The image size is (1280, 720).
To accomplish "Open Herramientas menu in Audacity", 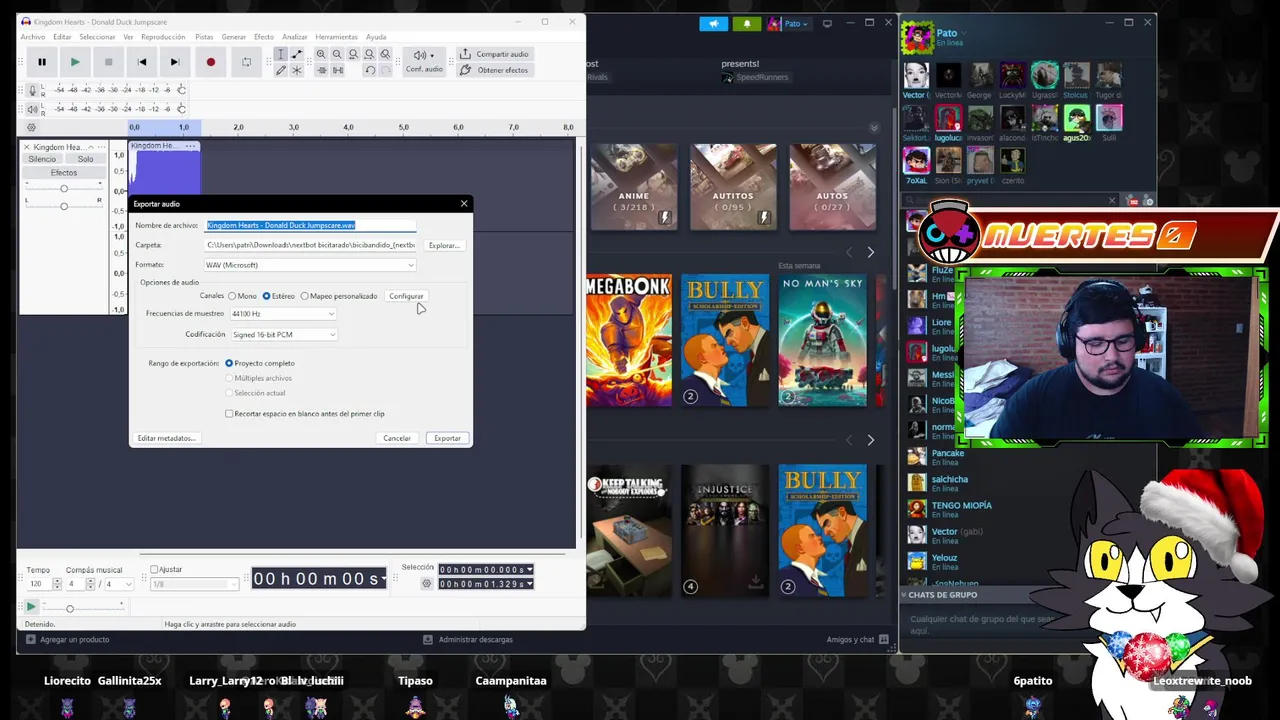I will pyautogui.click(x=337, y=37).
